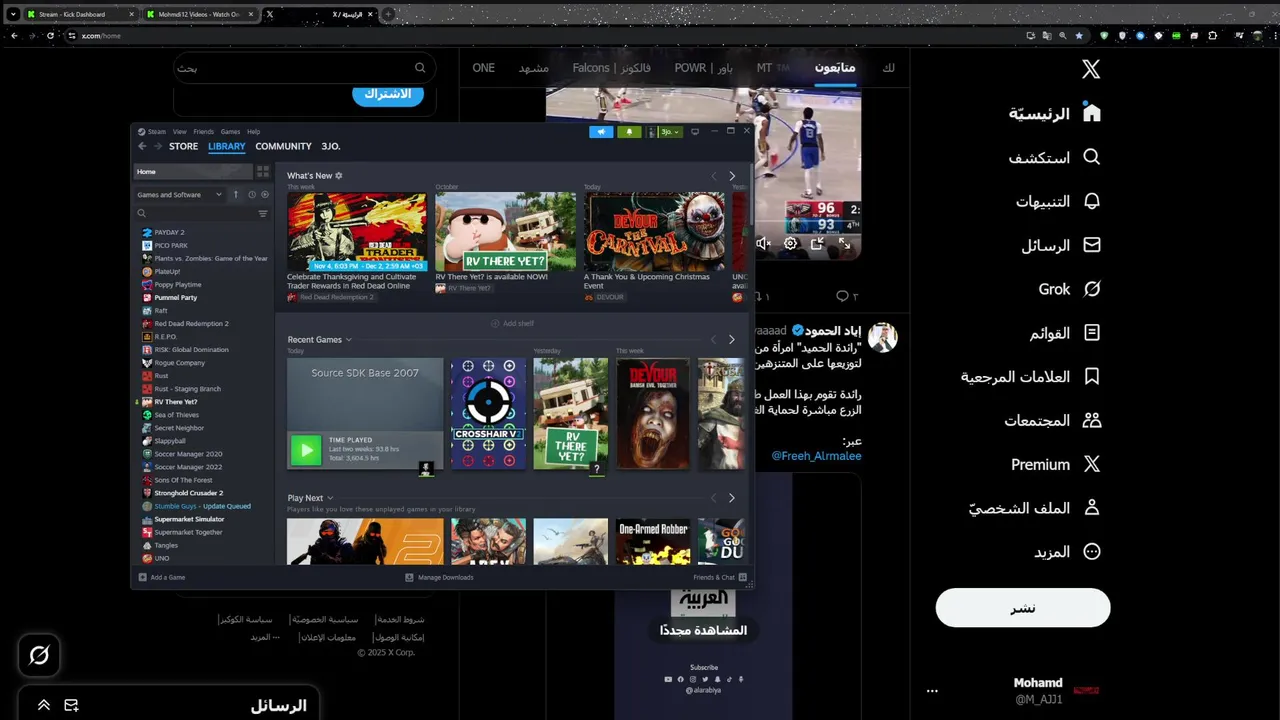Open the Games menu in Steam
The image size is (1280, 720).
point(231,132)
